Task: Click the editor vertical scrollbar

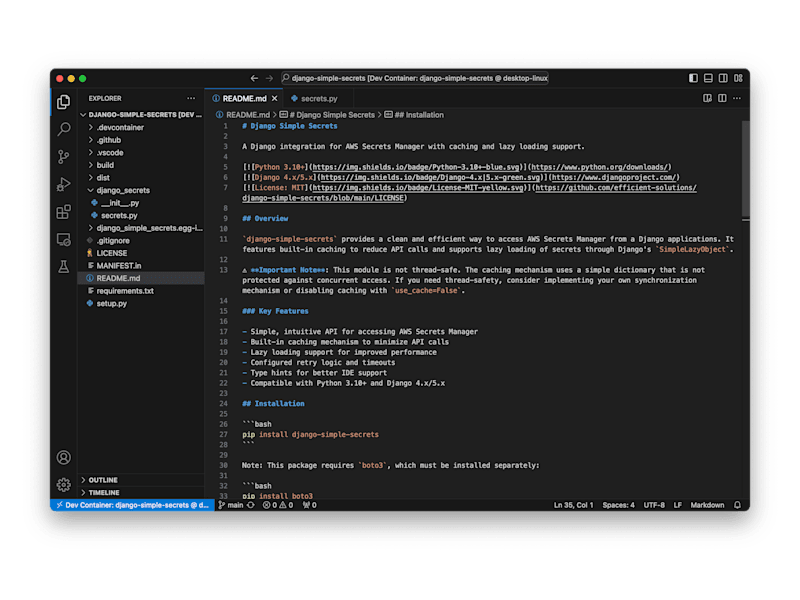Action: coord(745,168)
